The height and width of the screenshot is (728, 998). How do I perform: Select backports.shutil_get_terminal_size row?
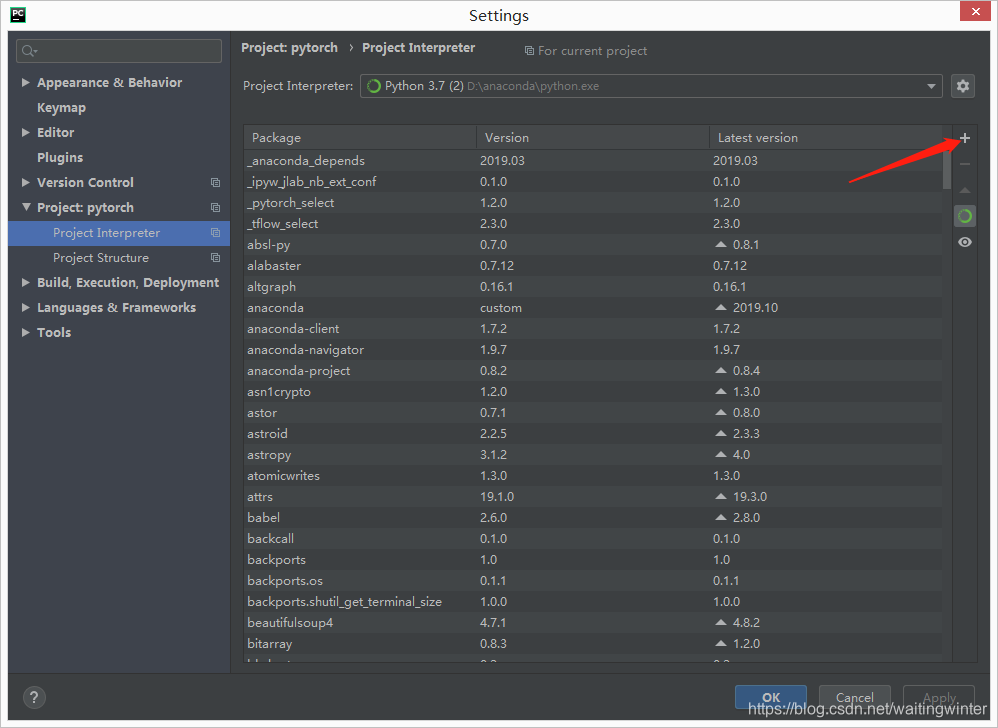pos(593,601)
